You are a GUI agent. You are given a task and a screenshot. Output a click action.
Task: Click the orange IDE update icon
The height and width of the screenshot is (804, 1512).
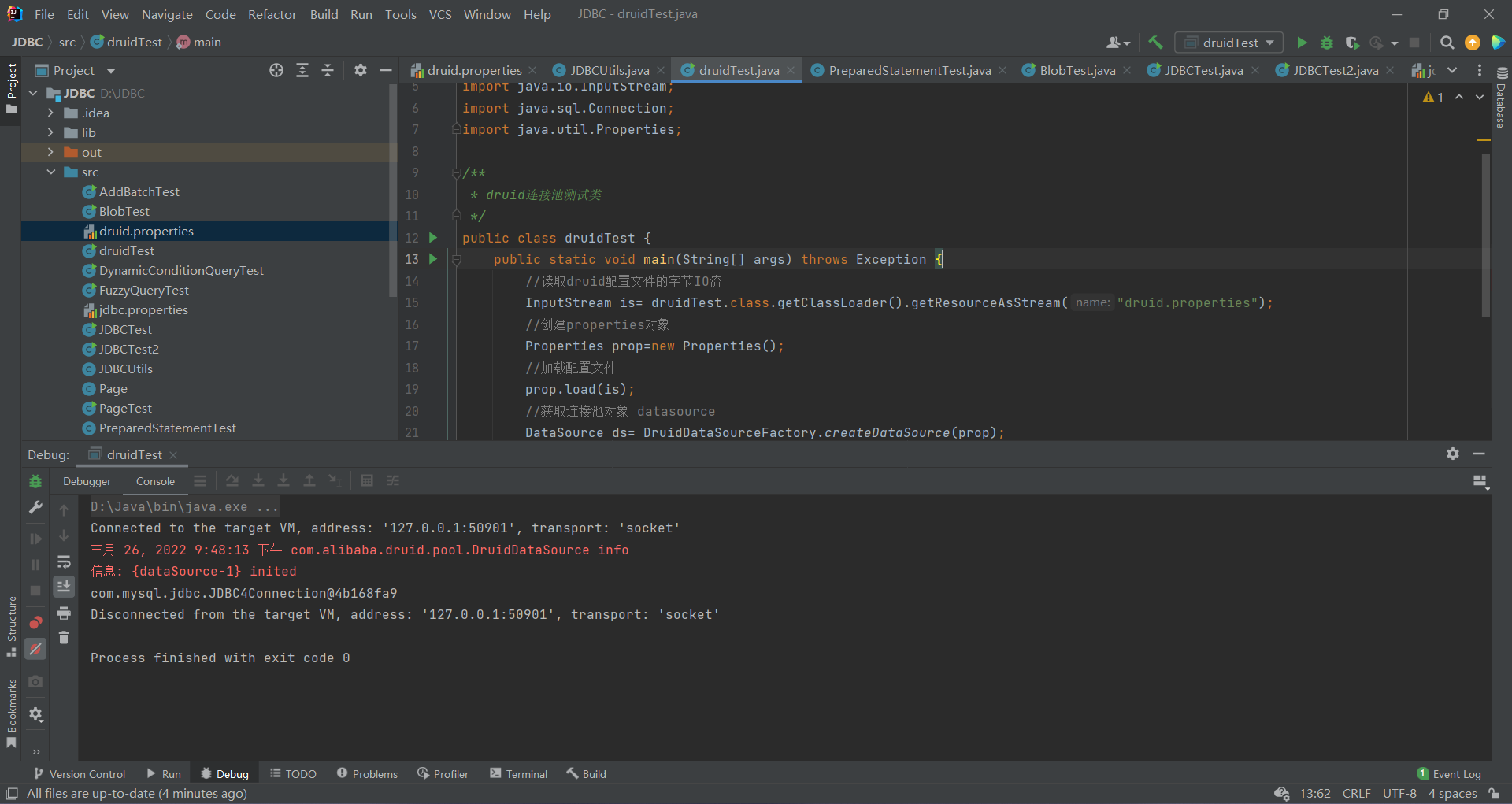tap(1473, 43)
